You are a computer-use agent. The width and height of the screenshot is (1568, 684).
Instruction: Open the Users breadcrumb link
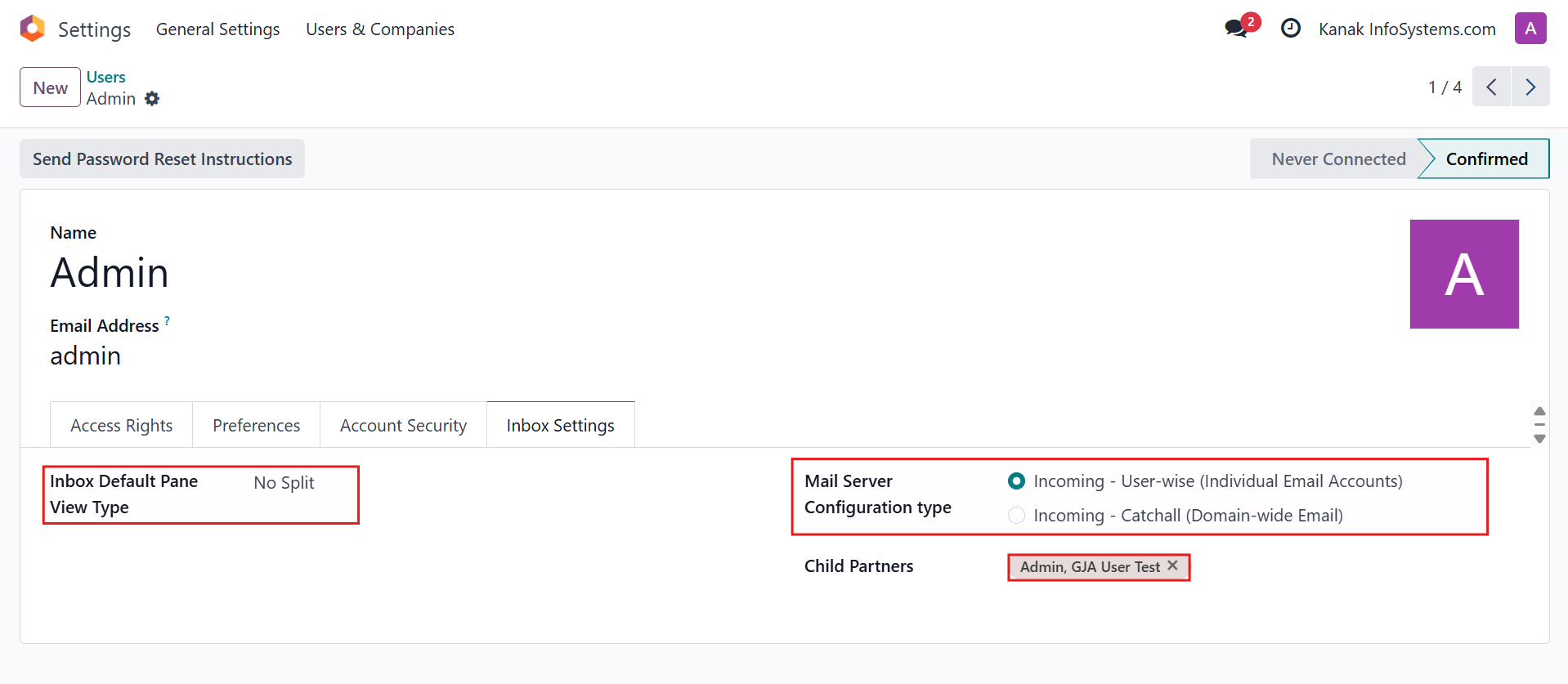(106, 77)
